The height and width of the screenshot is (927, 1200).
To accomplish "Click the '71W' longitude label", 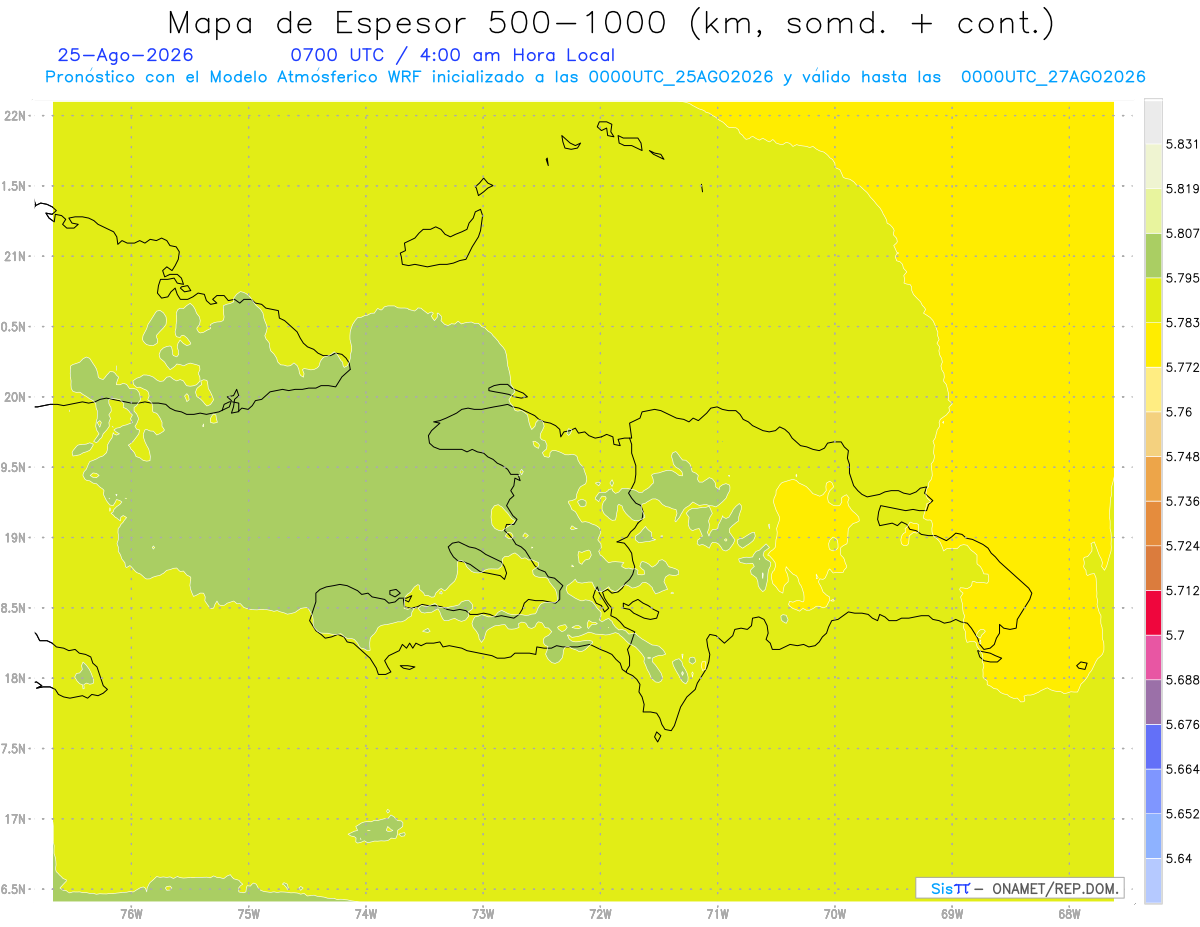I will coord(717,913).
